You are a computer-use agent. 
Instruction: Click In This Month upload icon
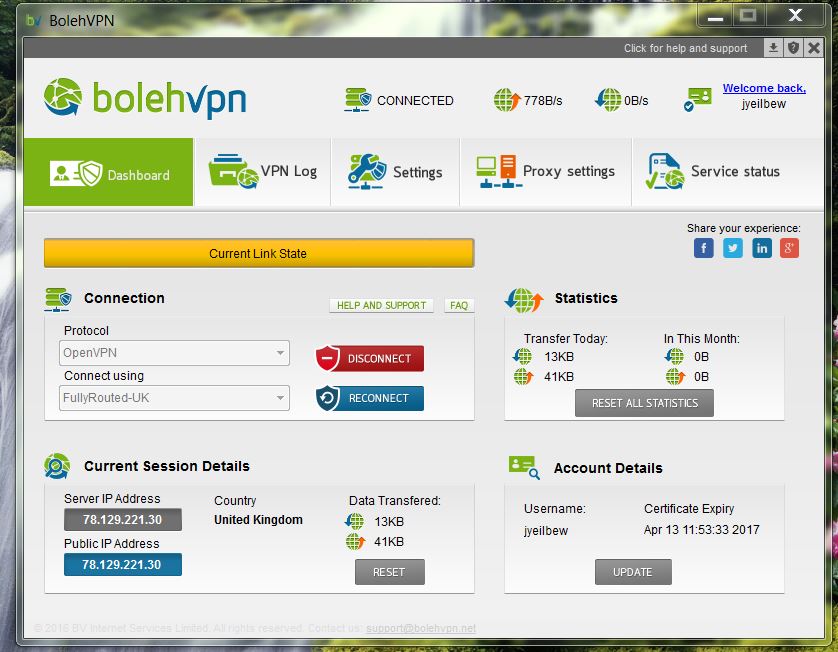pyautogui.click(x=676, y=377)
